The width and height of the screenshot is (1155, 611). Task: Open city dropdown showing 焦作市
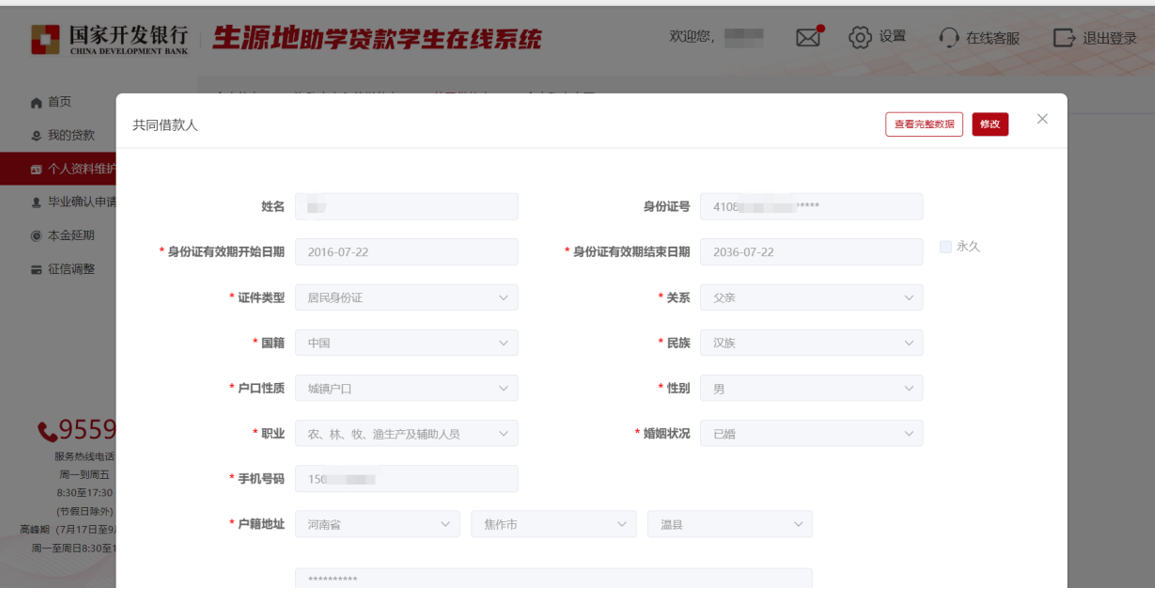point(553,525)
